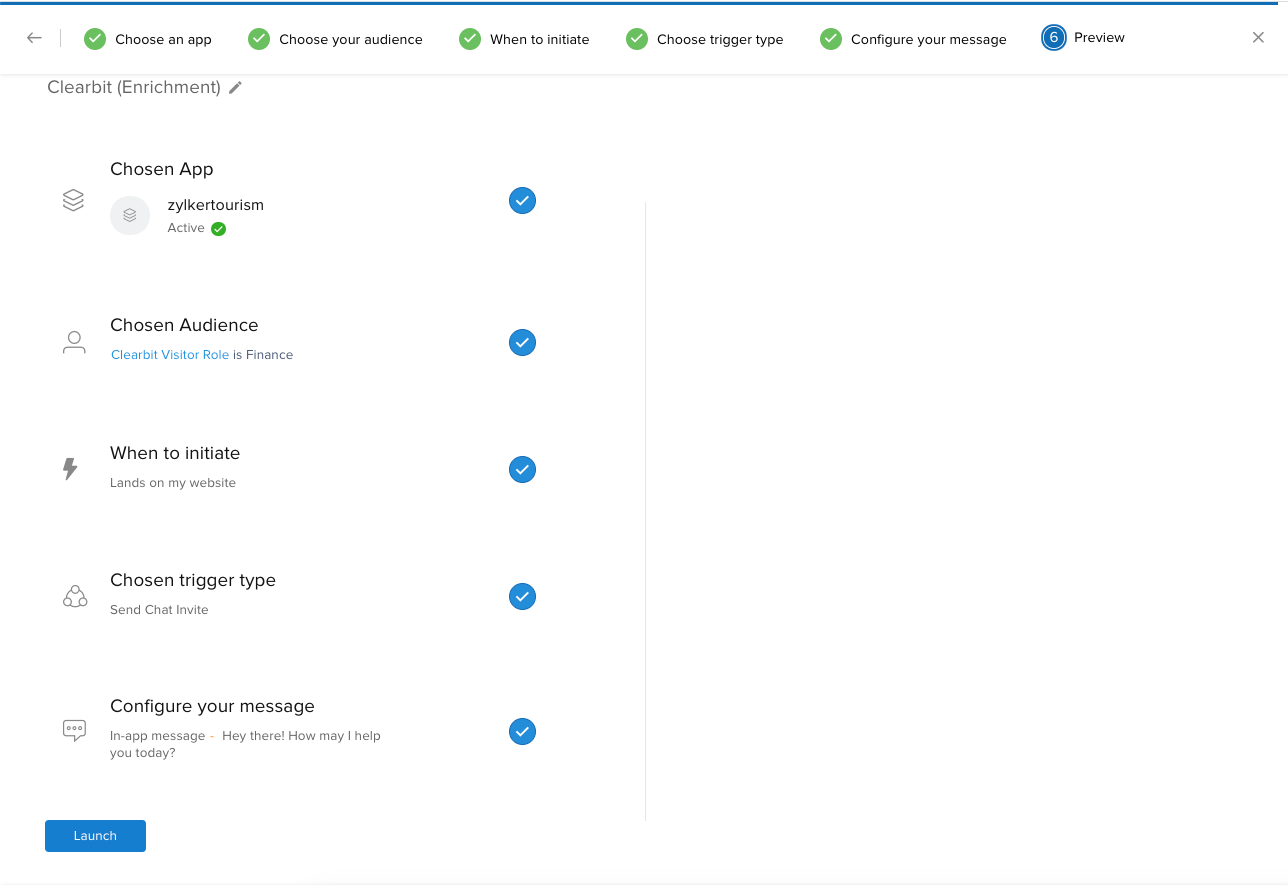
Task: Click the 'is Finance' condition text
Action: pyautogui.click(x=263, y=355)
